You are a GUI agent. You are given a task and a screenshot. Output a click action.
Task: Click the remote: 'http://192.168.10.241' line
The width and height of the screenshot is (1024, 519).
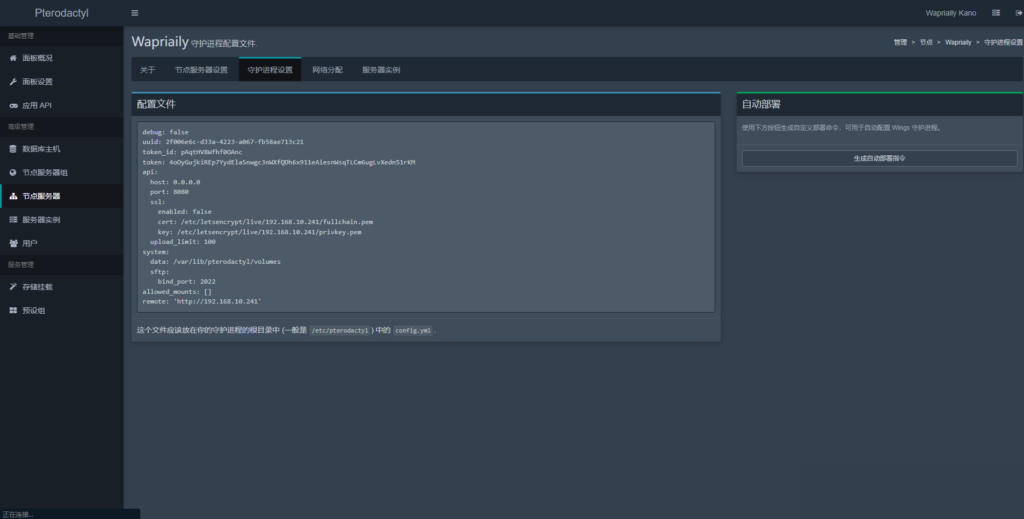tap(202, 302)
